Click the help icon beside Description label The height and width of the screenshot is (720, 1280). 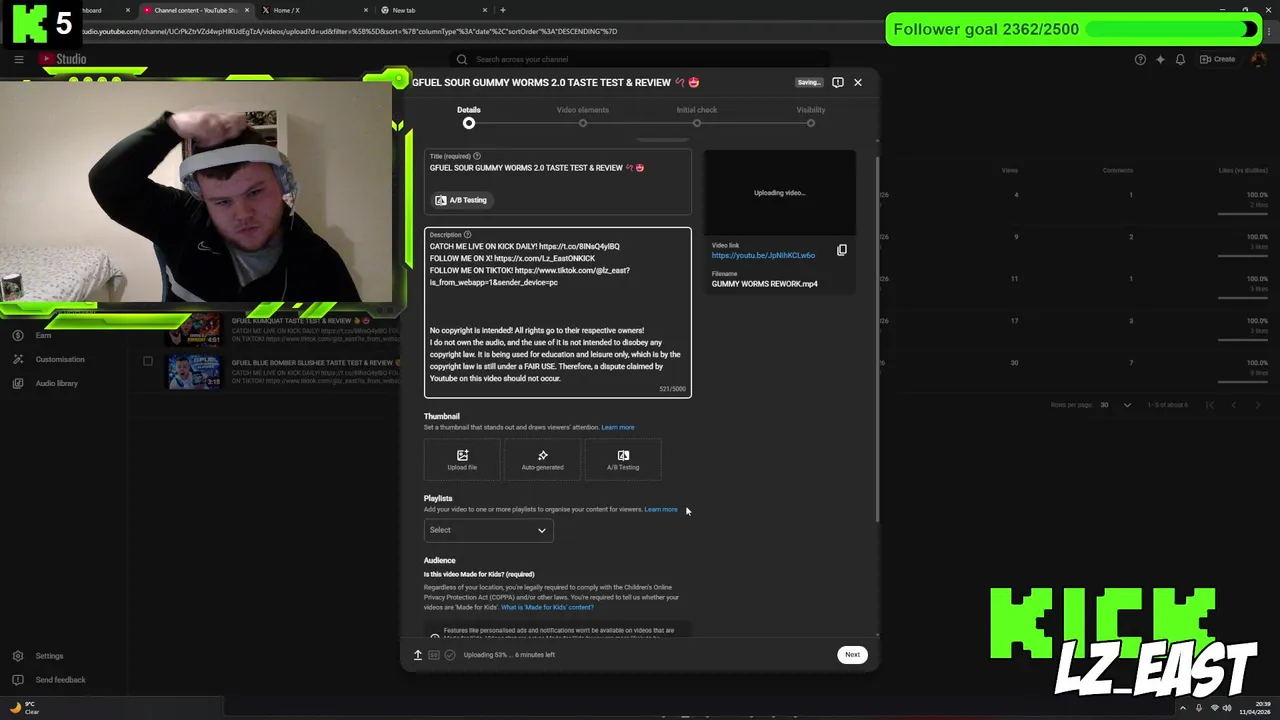pyautogui.click(x=467, y=235)
